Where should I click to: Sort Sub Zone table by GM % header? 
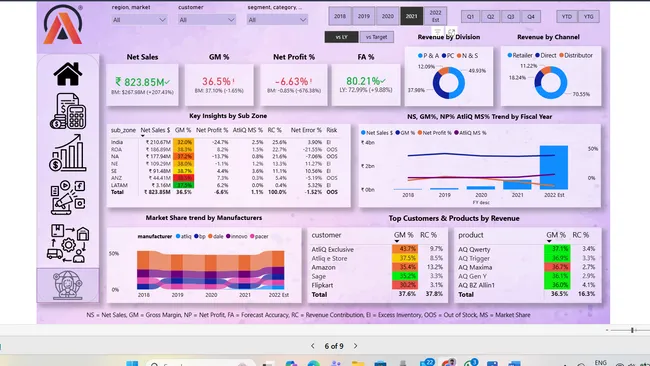pos(183,130)
